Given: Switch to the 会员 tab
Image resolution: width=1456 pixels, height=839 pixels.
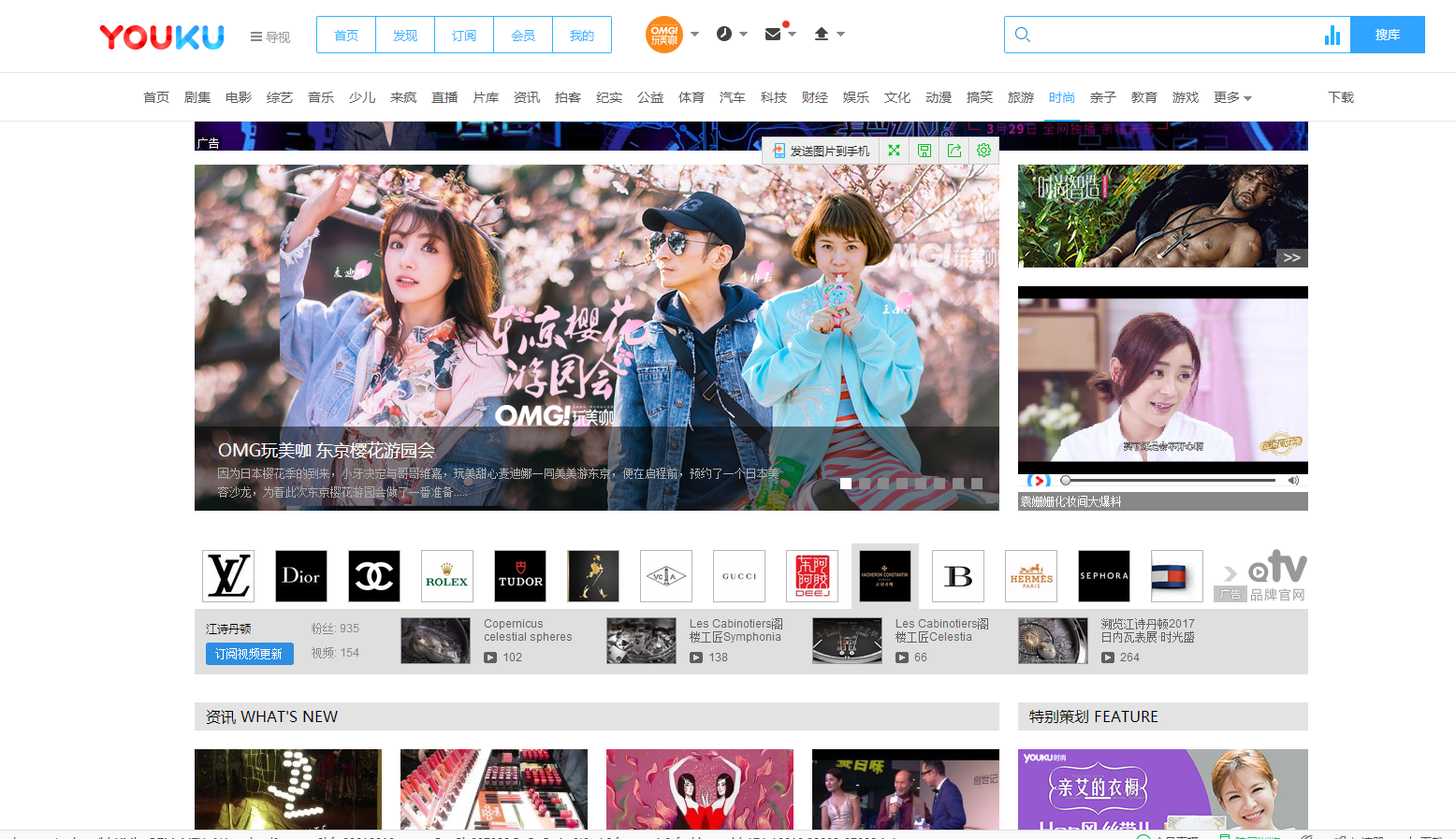Looking at the screenshot, I should pos(523,35).
